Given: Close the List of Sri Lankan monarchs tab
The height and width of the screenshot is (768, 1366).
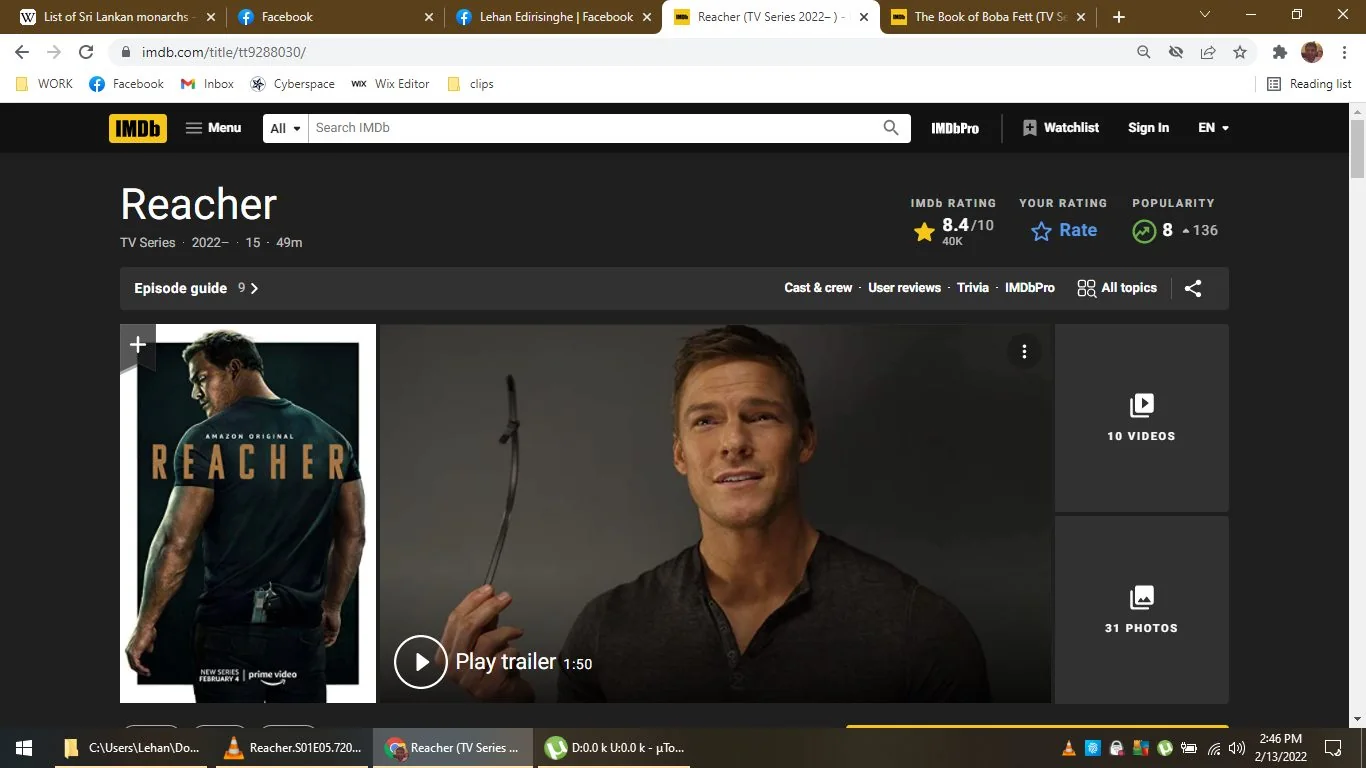Looking at the screenshot, I should (x=210, y=17).
